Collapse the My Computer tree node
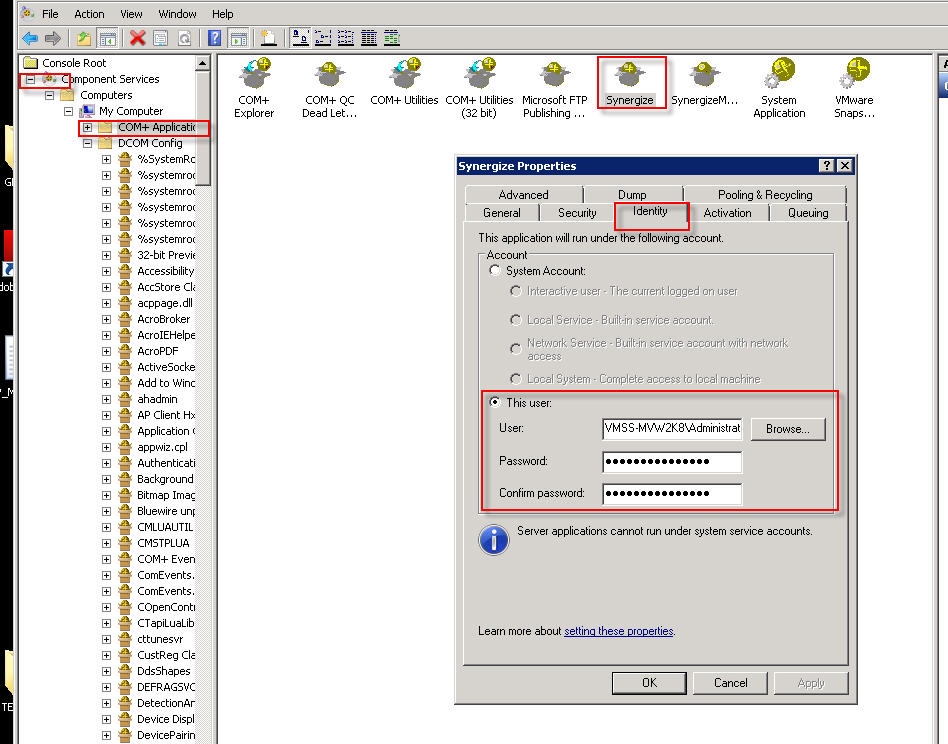This screenshot has height=744, width=948. [x=68, y=111]
